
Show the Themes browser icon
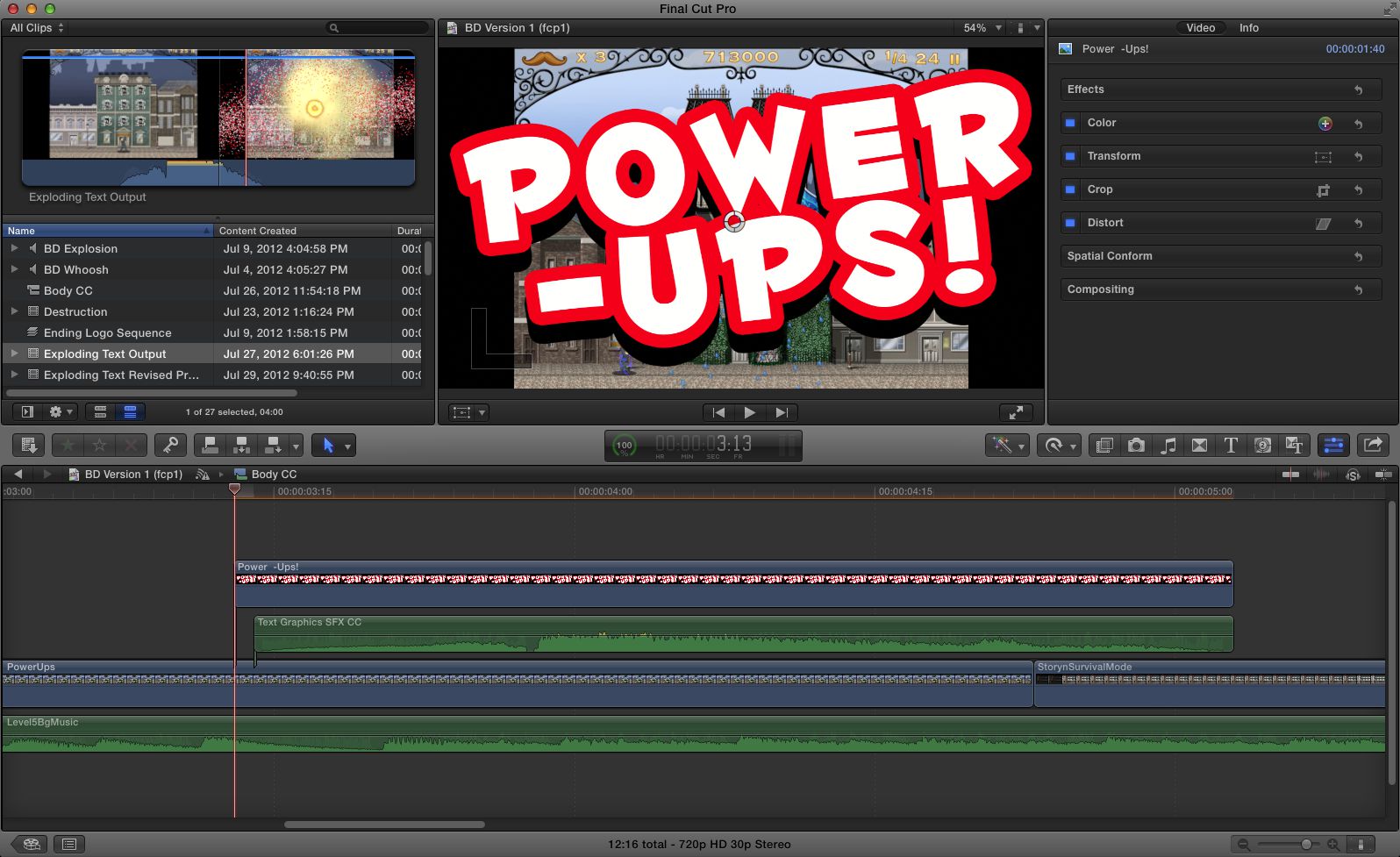[1294, 446]
